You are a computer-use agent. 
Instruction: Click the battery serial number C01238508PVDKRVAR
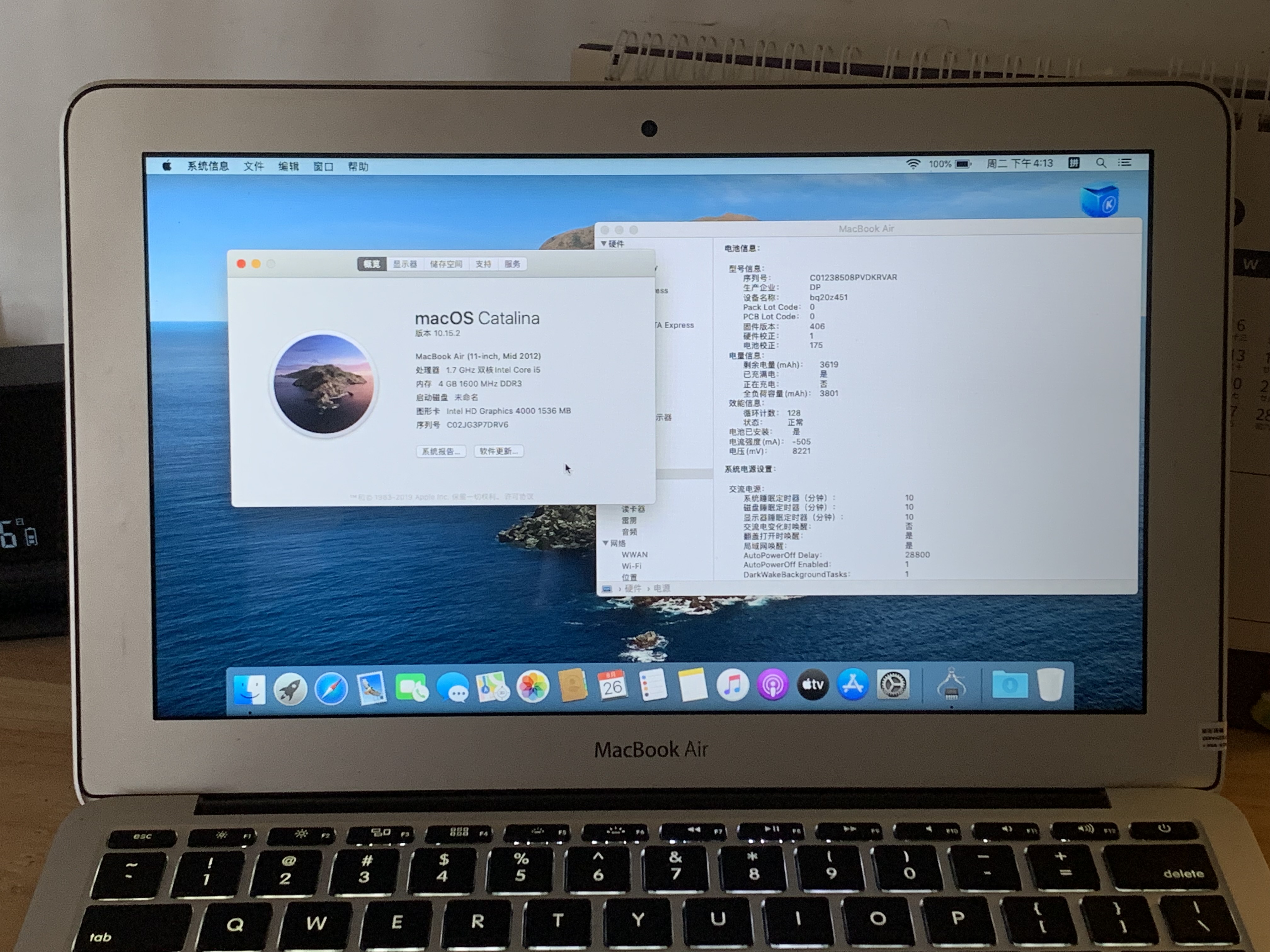click(853, 277)
